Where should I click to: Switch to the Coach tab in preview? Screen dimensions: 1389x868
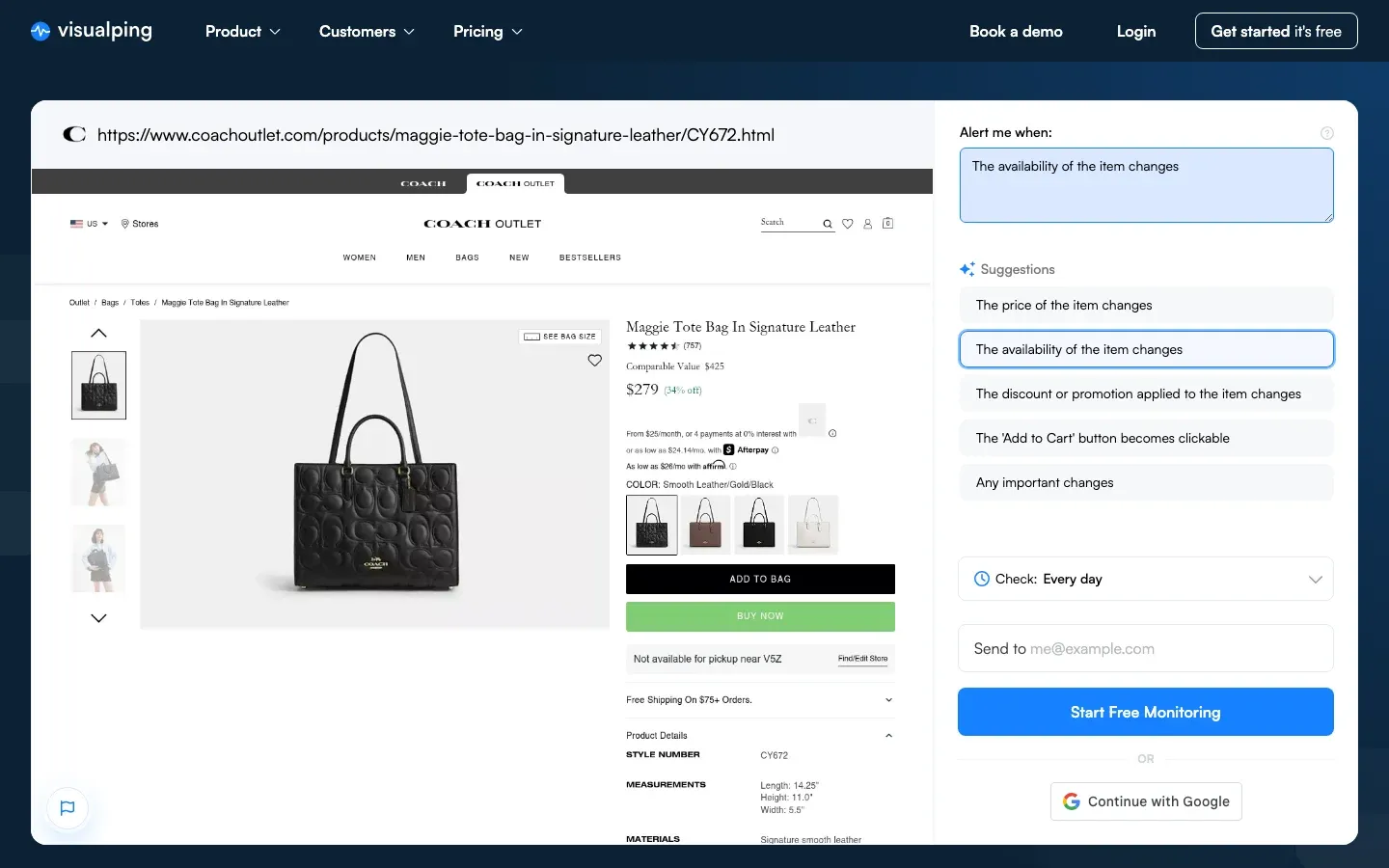coord(423,183)
